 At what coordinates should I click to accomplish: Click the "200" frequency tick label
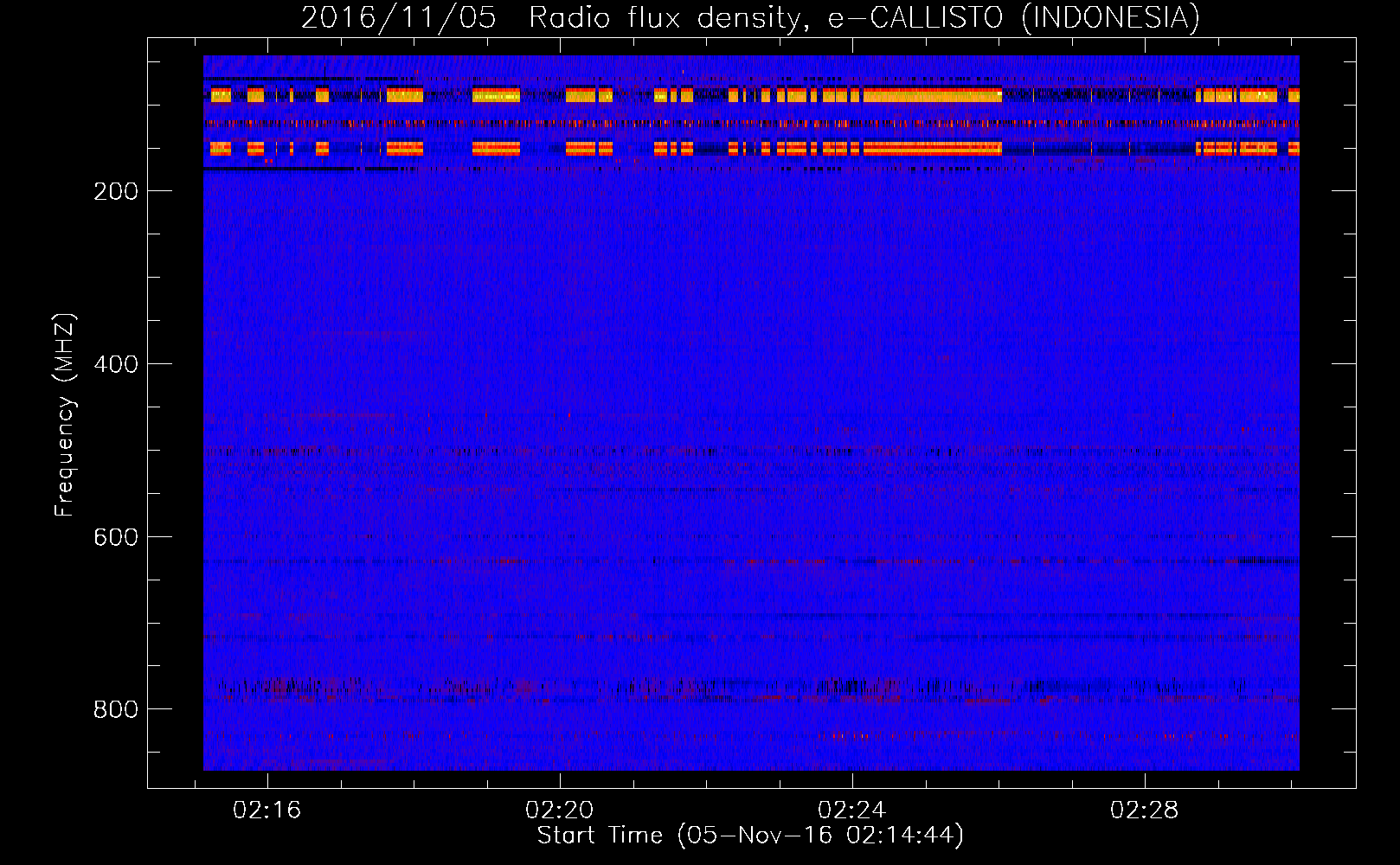(x=116, y=191)
